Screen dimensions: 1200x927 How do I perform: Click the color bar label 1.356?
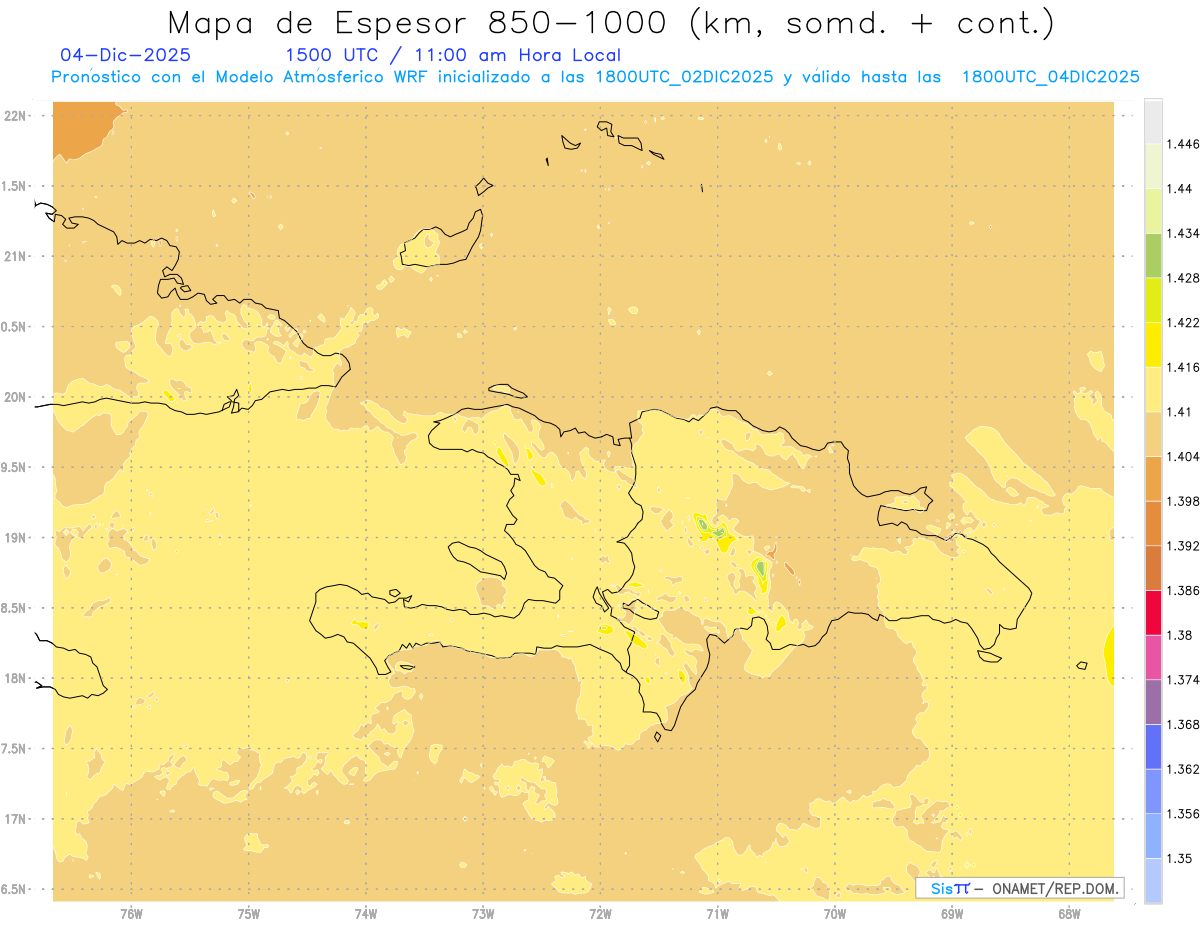click(1183, 813)
